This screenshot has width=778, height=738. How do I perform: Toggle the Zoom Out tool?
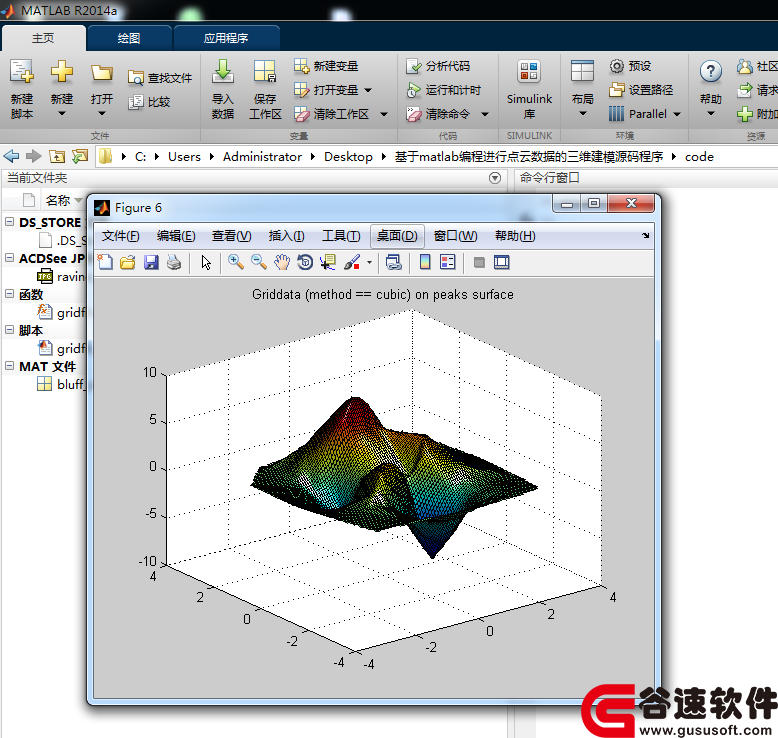259,262
